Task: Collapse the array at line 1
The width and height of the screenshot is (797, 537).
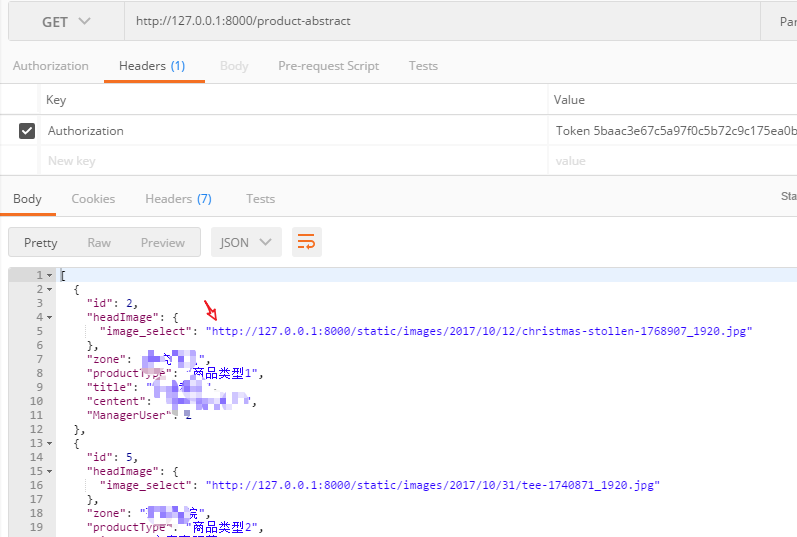Action: (49, 275)
